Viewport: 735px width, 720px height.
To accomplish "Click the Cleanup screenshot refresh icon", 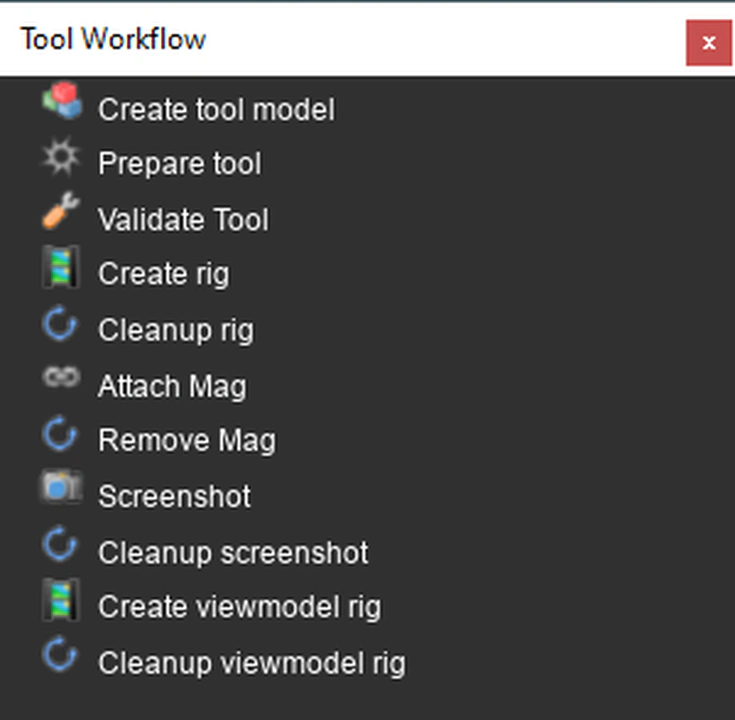I will 61,546.
